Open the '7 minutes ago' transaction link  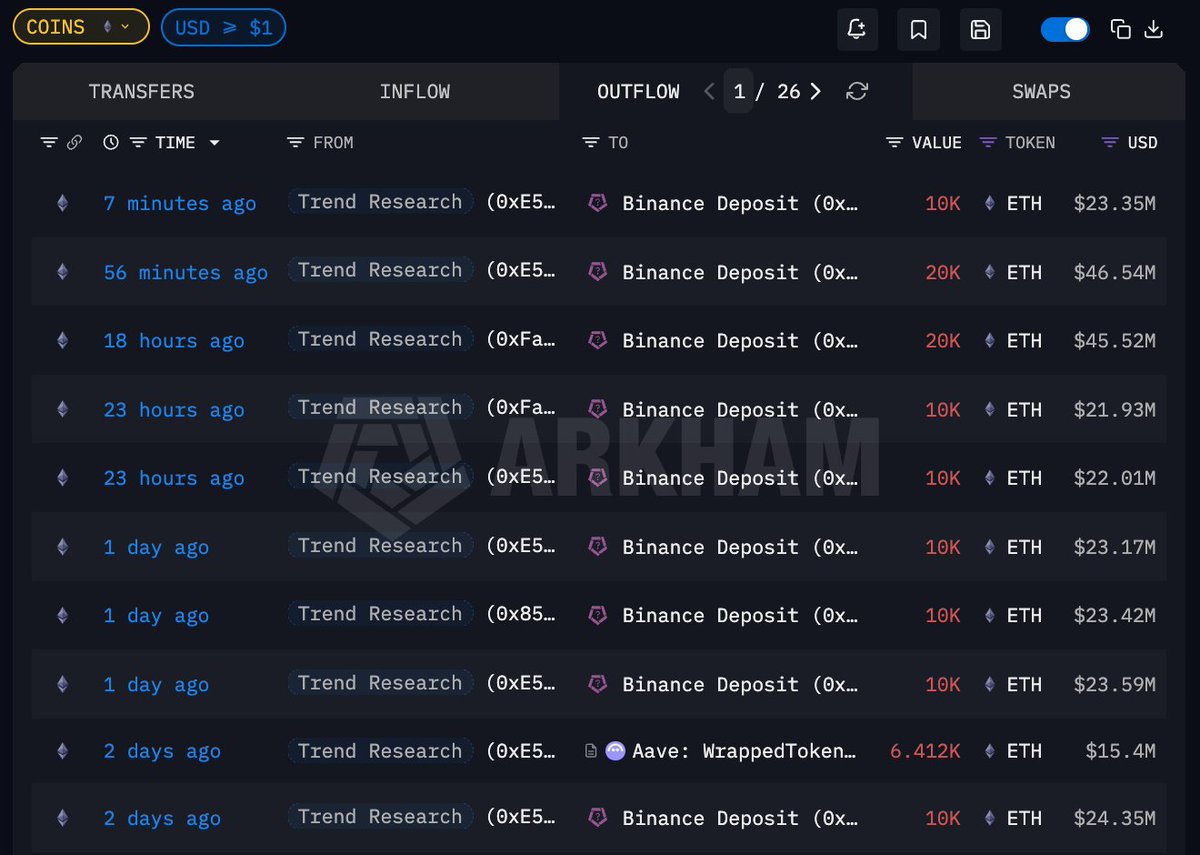(x=180, y=204)
